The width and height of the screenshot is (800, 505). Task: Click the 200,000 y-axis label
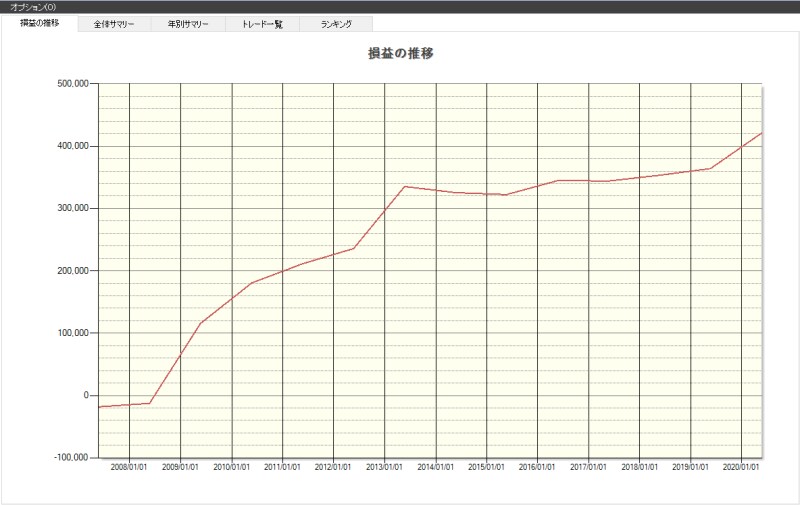(73, 271)
